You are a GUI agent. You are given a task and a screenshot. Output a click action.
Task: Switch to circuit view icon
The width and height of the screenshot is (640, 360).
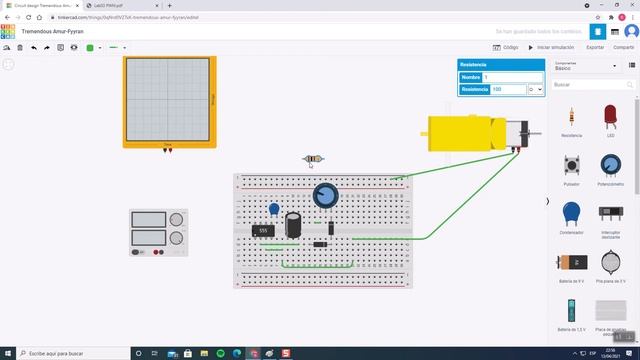click(x=598, y=32)
